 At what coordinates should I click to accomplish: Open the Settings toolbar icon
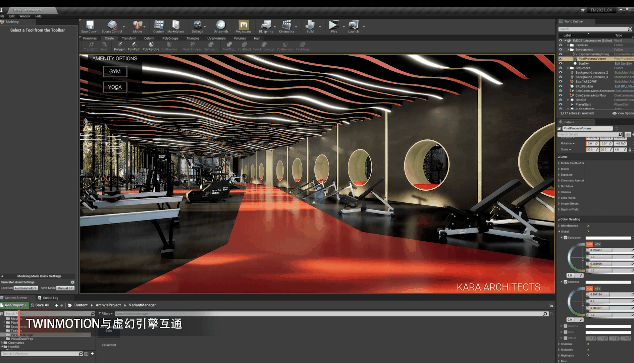197,25
